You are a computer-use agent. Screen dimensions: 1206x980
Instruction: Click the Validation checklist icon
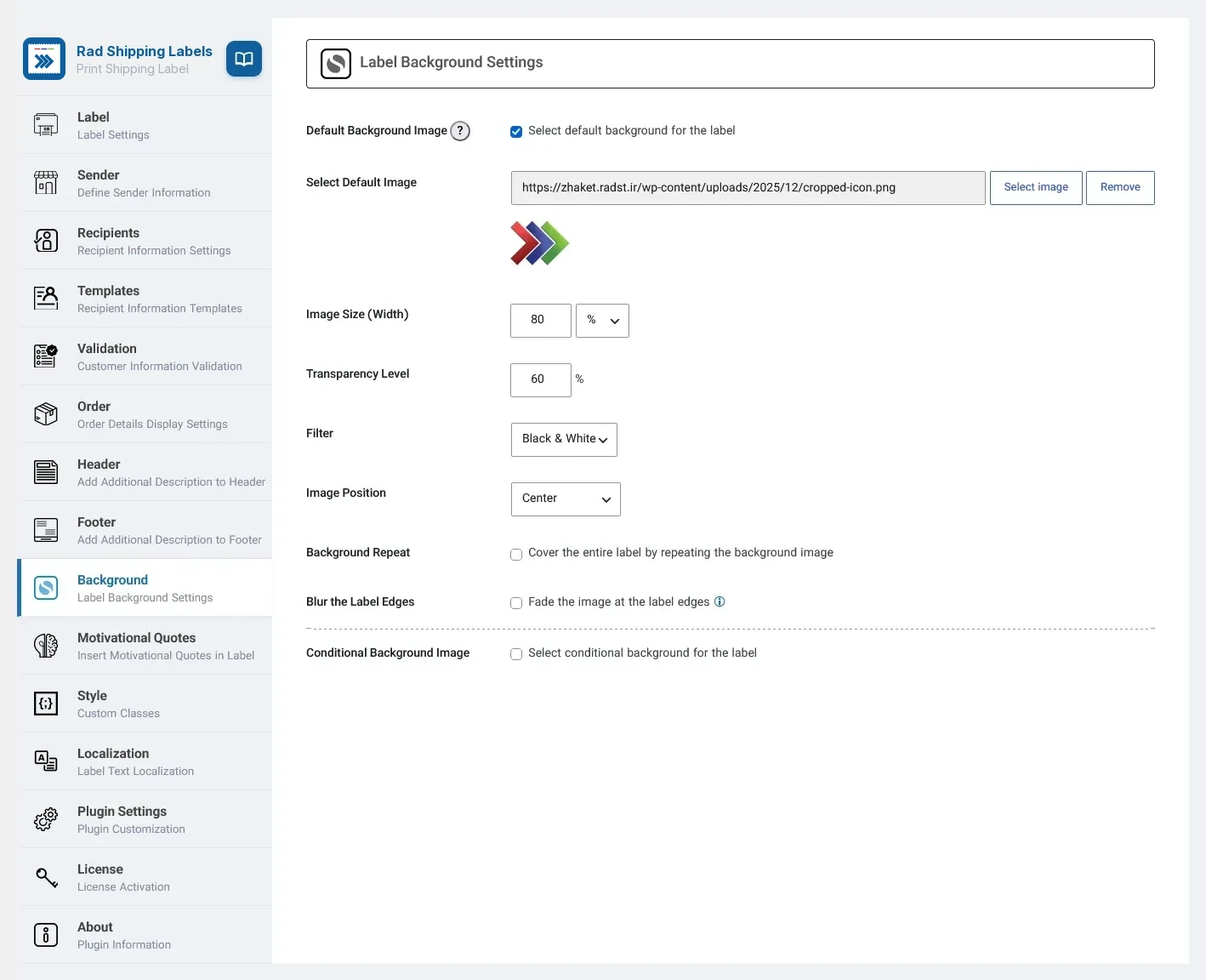[x=46, y=356]
